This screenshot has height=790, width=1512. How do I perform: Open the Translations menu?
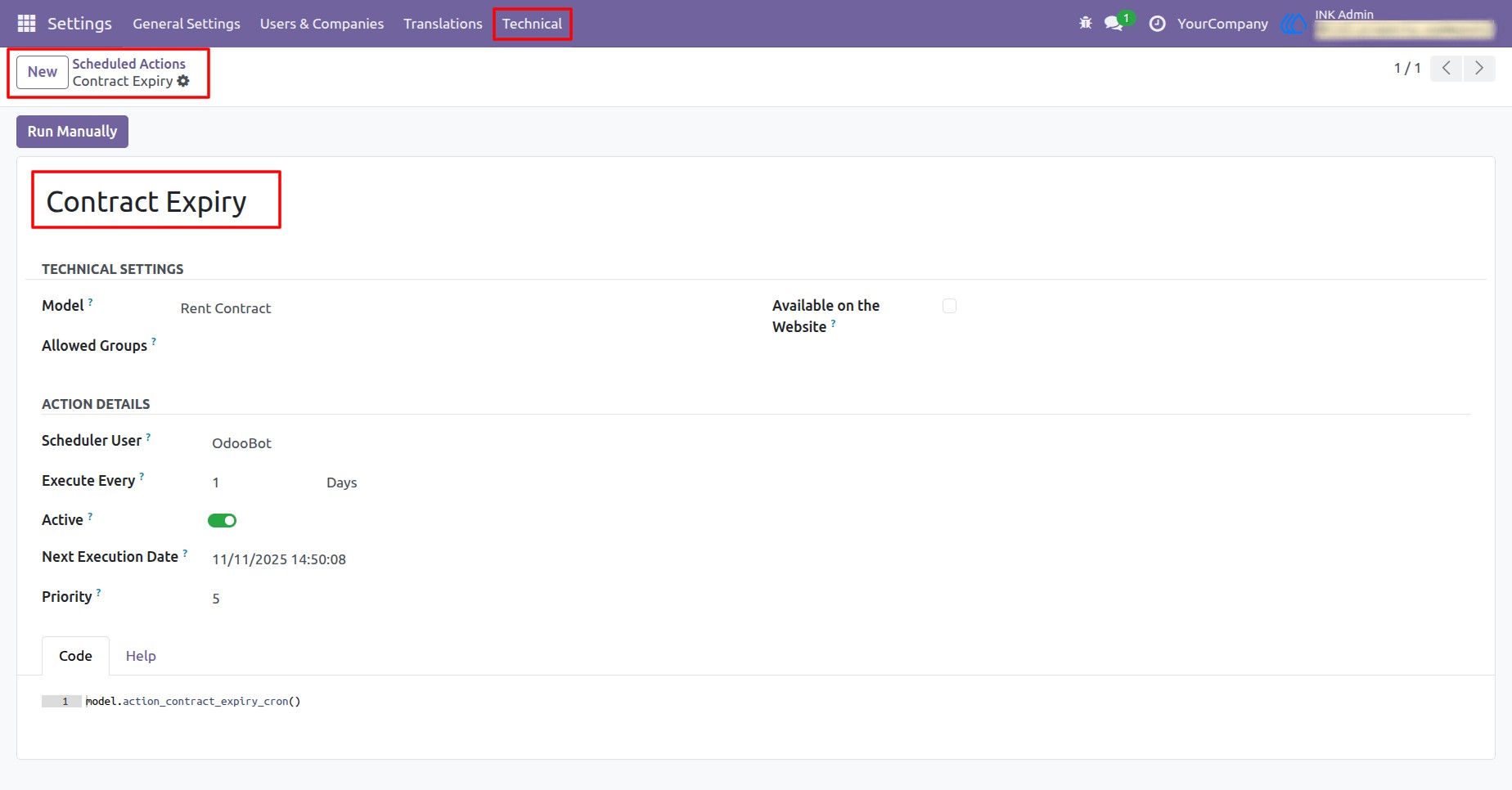click(x=443, y=24)
